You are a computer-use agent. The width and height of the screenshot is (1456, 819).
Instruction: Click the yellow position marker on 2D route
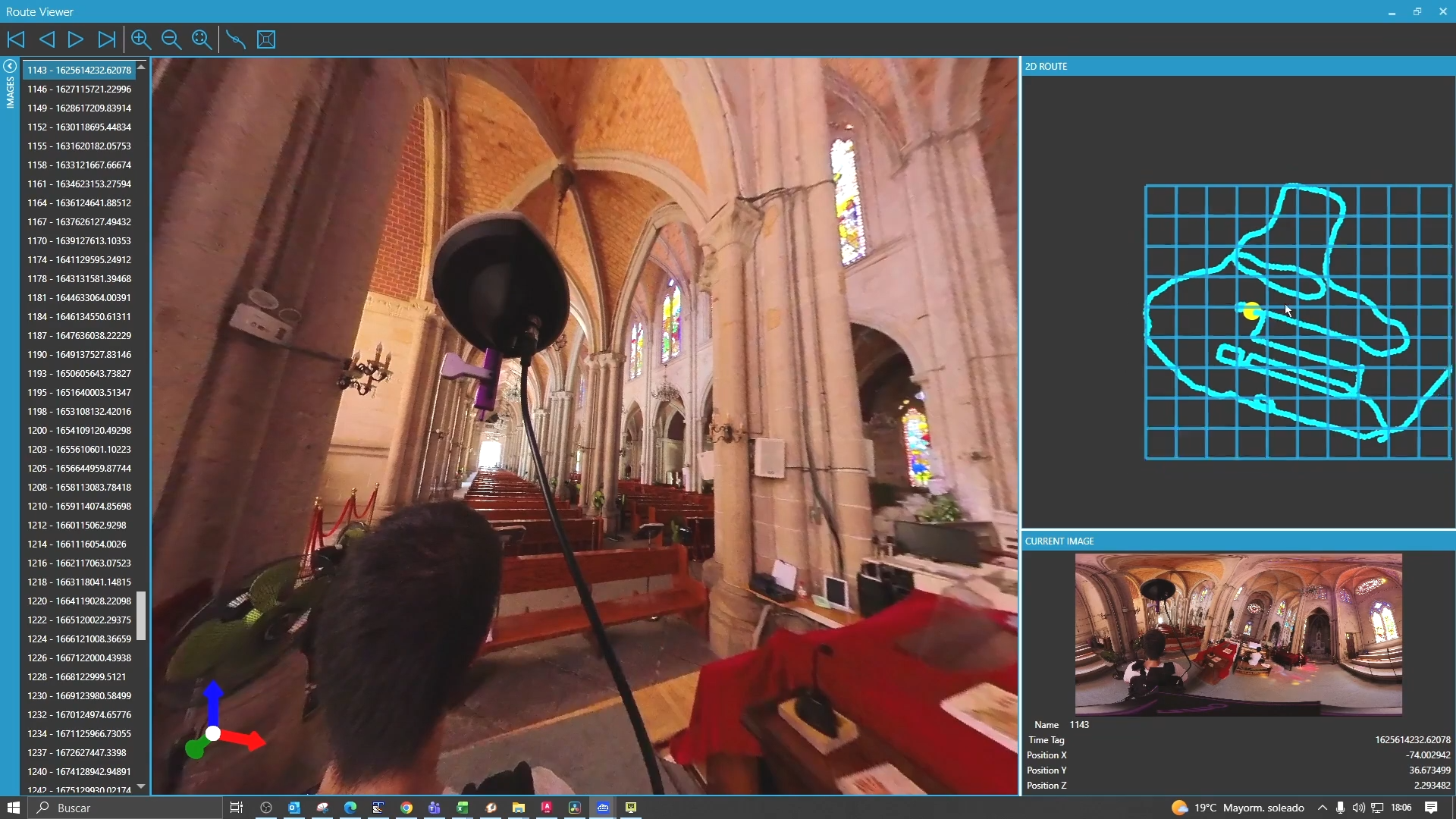[1251, 311]
